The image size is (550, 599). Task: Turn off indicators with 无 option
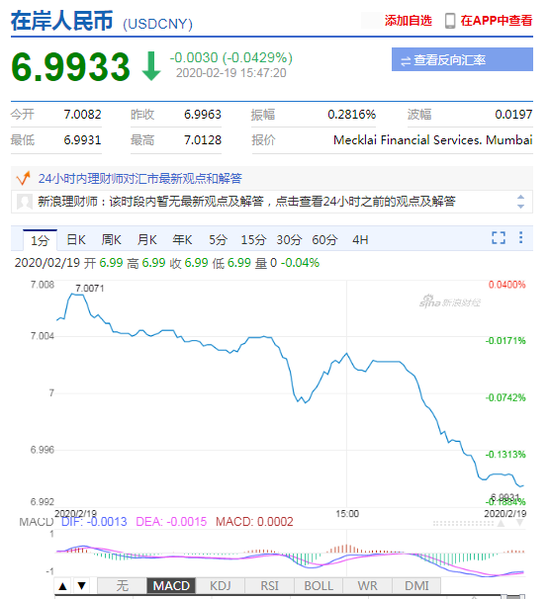tap(122, 586)
